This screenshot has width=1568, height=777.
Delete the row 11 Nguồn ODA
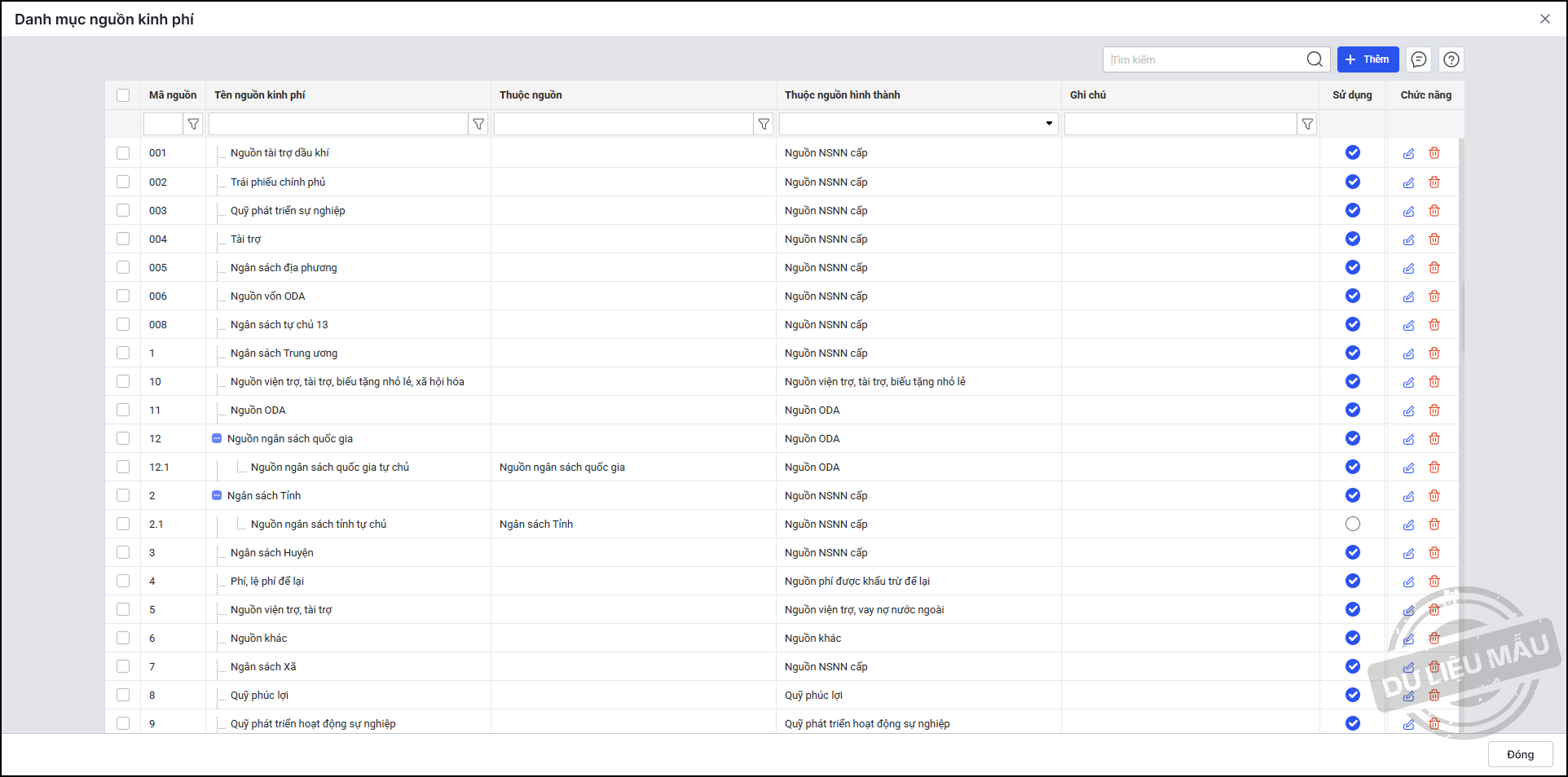[x=1434, y=410]
